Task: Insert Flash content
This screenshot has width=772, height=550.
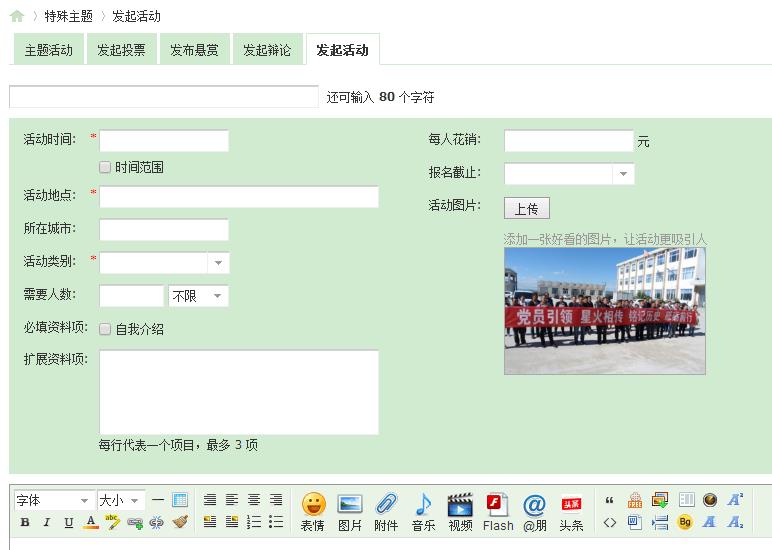Action: tap(498, 512)
